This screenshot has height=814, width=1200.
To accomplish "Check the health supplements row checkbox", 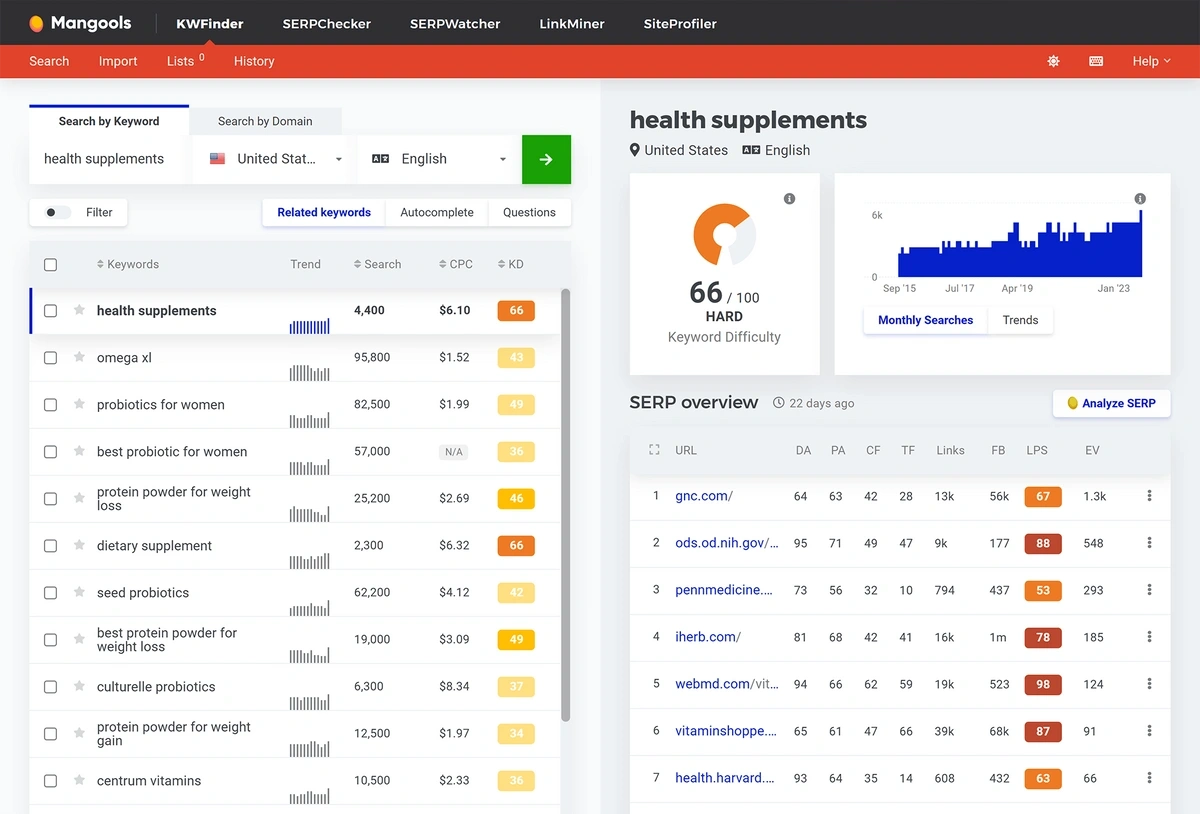I will point(50,311).
